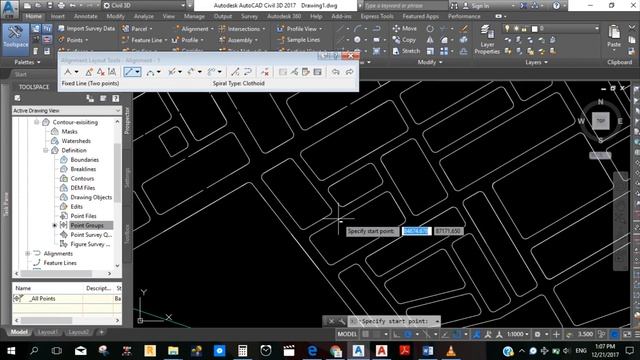The width and height of the screenshot is (640, 360).
Task: Click the Undo arrow in Alignment Layout Tools
Action: click(336, 72)
